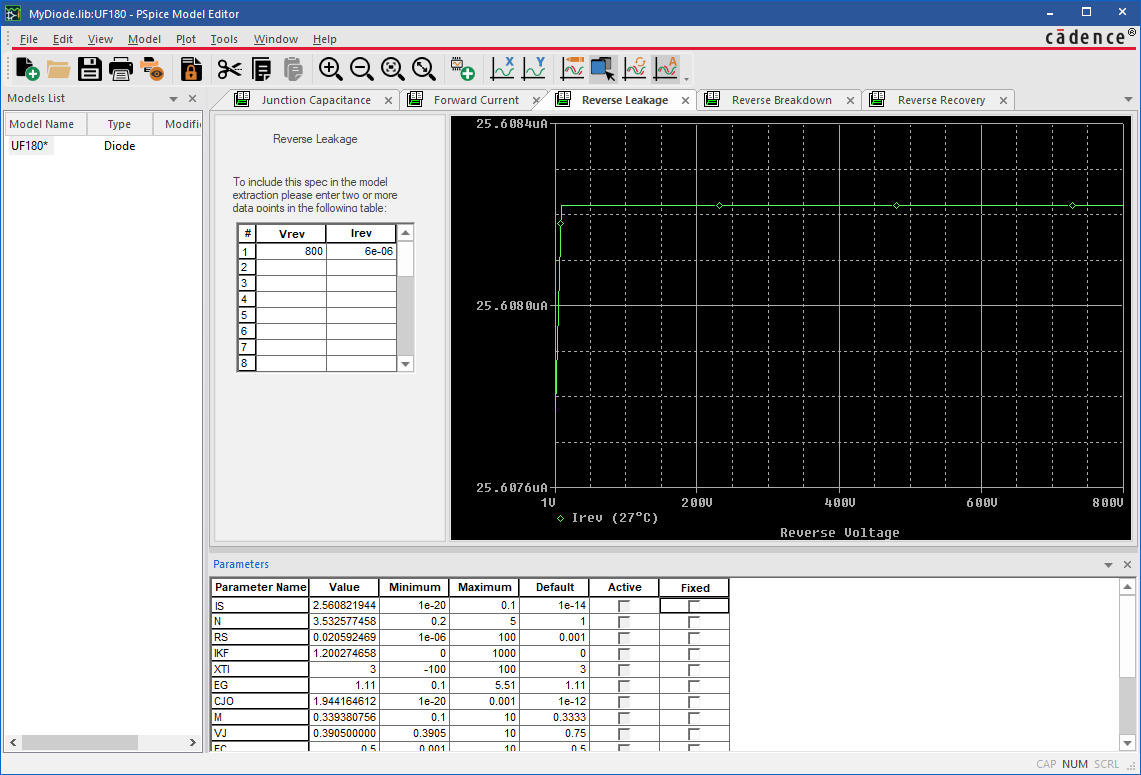The image size is (1141, 775).
Task: Tick Fixed checkbox for CJO parameter
Action: click(693, 702)
